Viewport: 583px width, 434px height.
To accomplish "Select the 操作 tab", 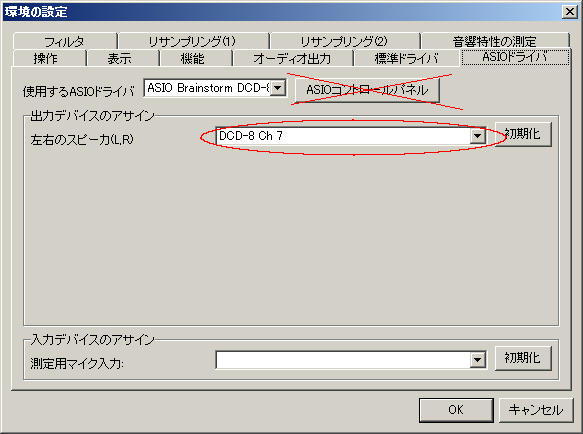I will point(46,58).
